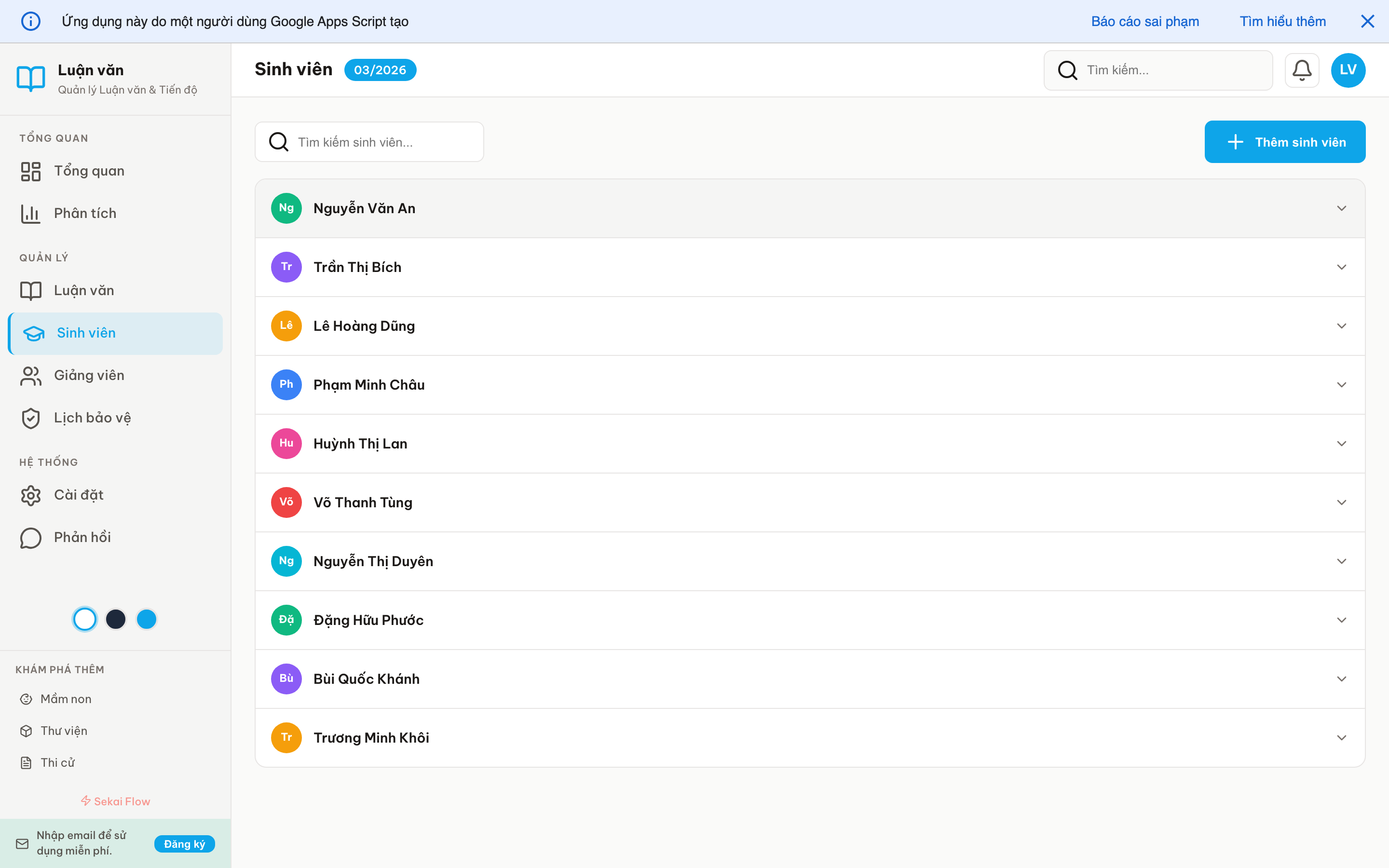Open the Cài đặt settings gear

click(x=30, y=495)
